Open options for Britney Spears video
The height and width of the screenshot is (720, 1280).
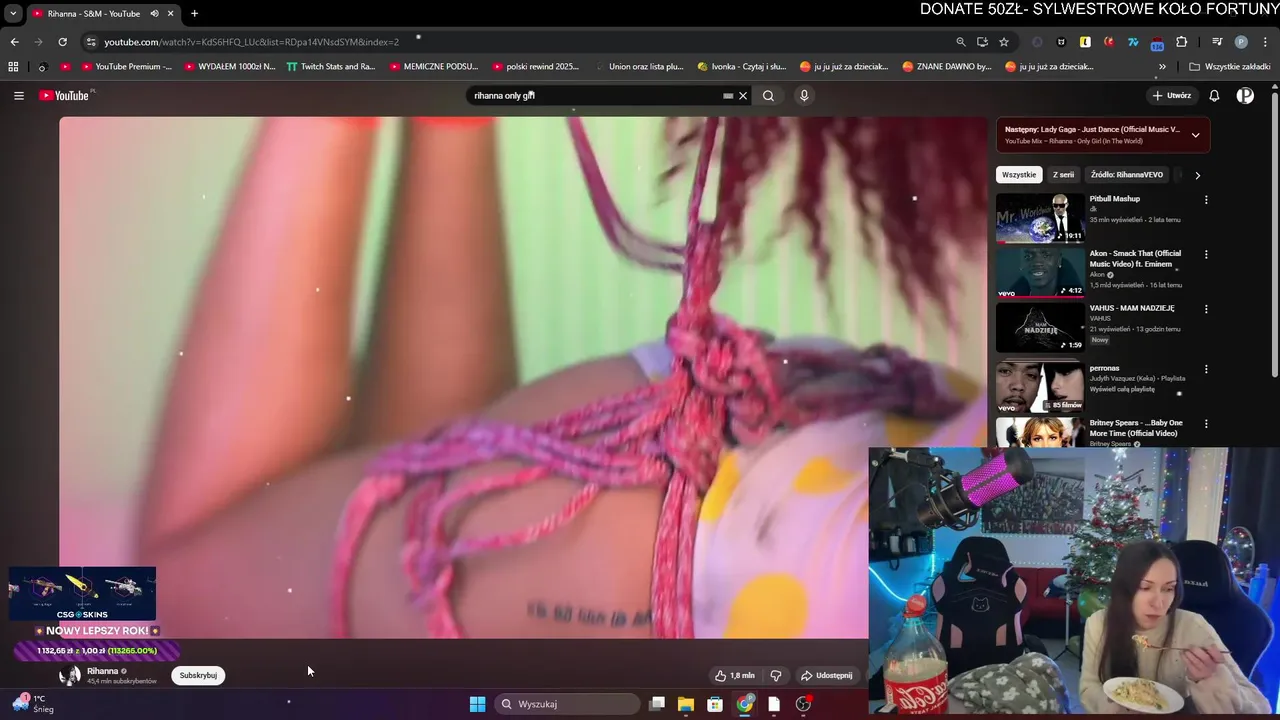(x=1206, y=424)
